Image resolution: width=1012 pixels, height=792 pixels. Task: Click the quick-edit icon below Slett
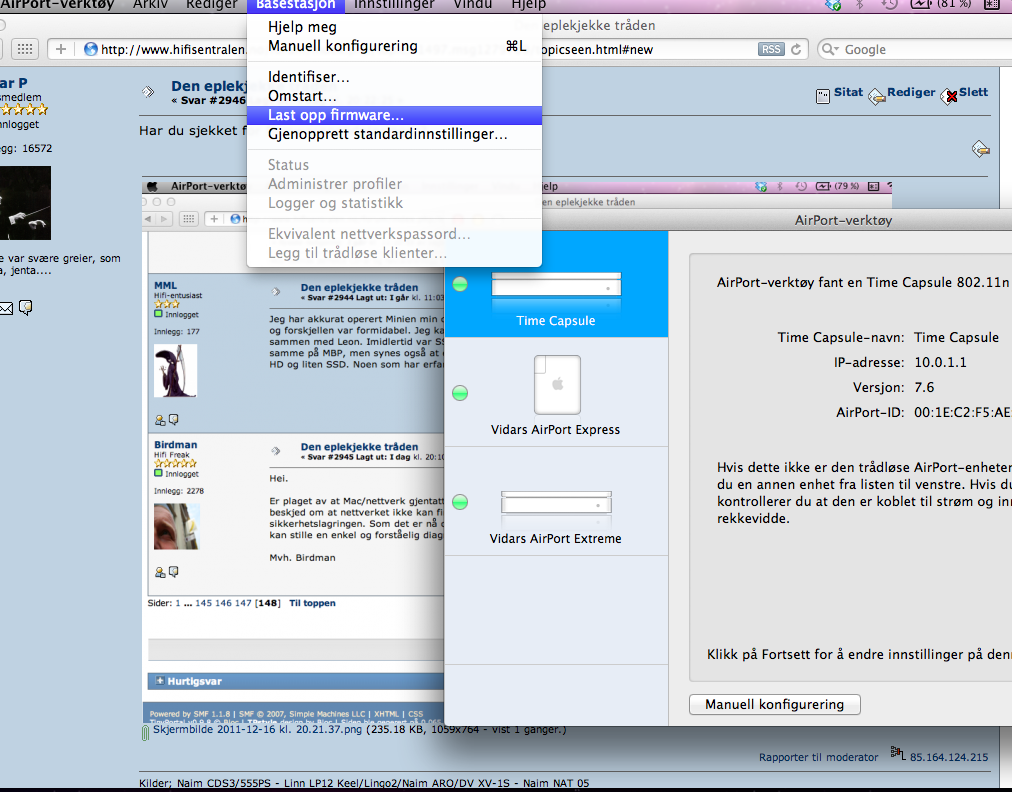coord(980,149)
